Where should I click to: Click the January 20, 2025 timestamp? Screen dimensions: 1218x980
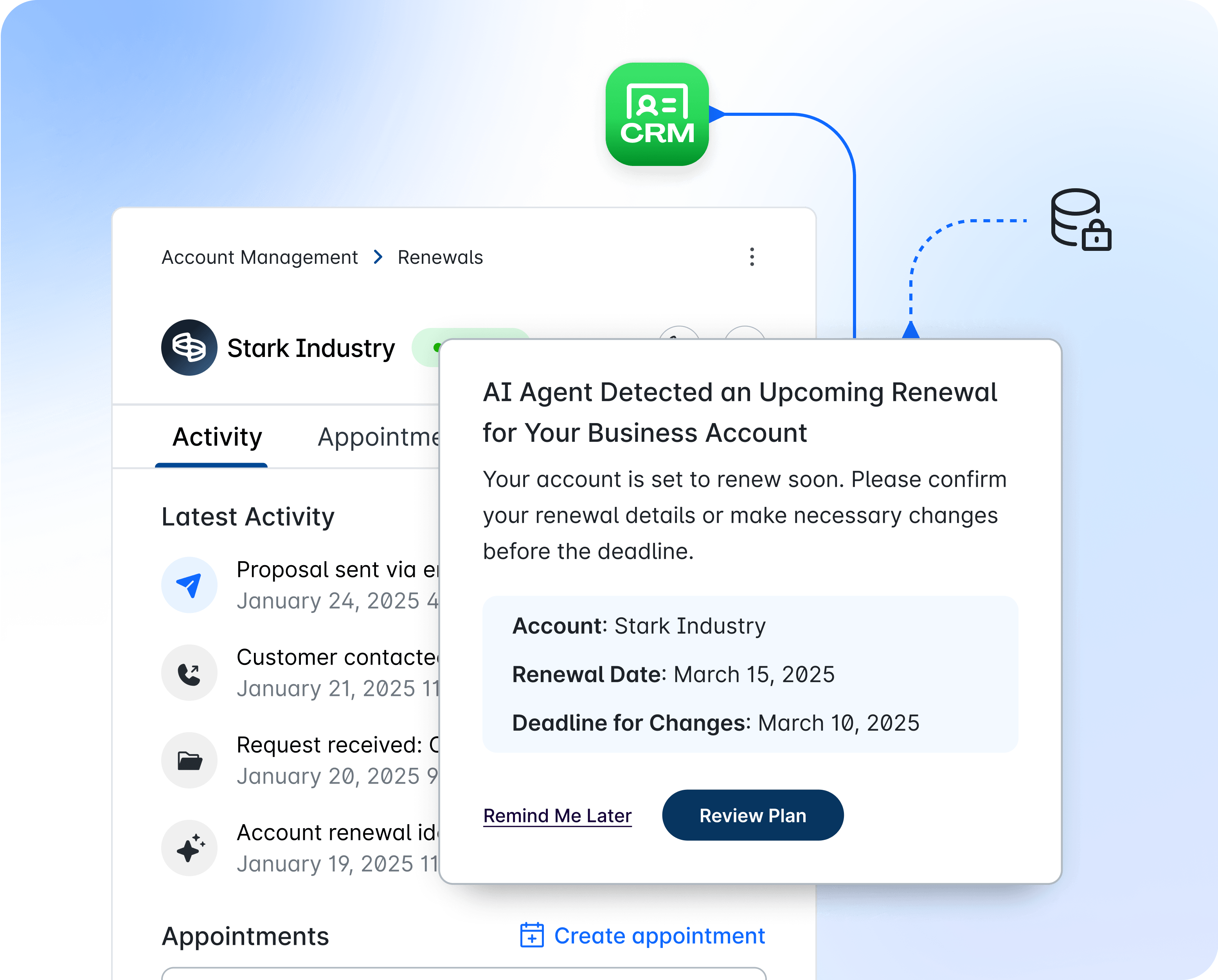338,776
